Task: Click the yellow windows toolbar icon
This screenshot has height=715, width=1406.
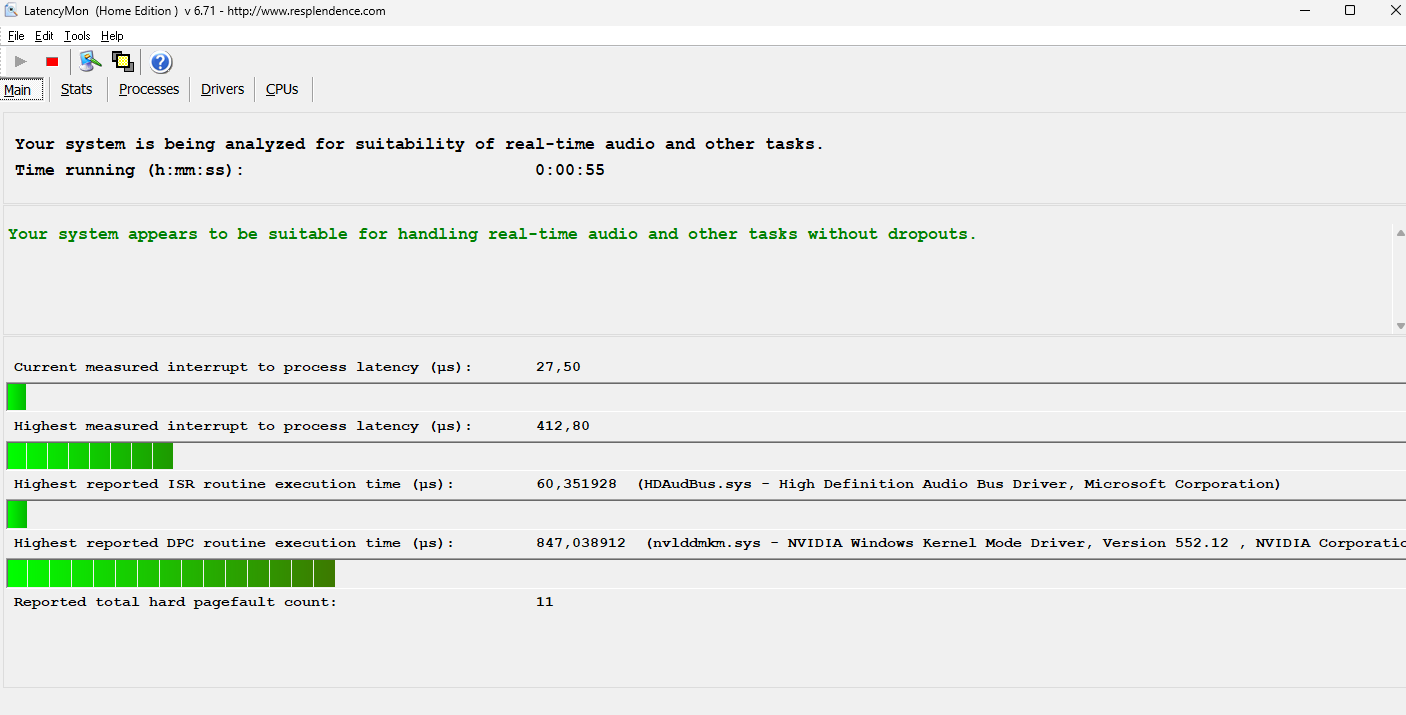Action: pos(123,62)
